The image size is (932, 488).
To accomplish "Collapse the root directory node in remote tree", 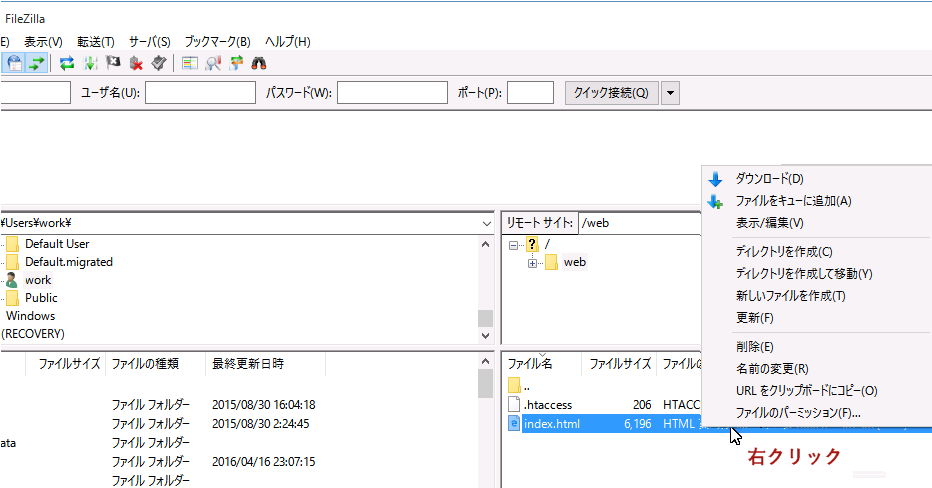I will [514, 245].
